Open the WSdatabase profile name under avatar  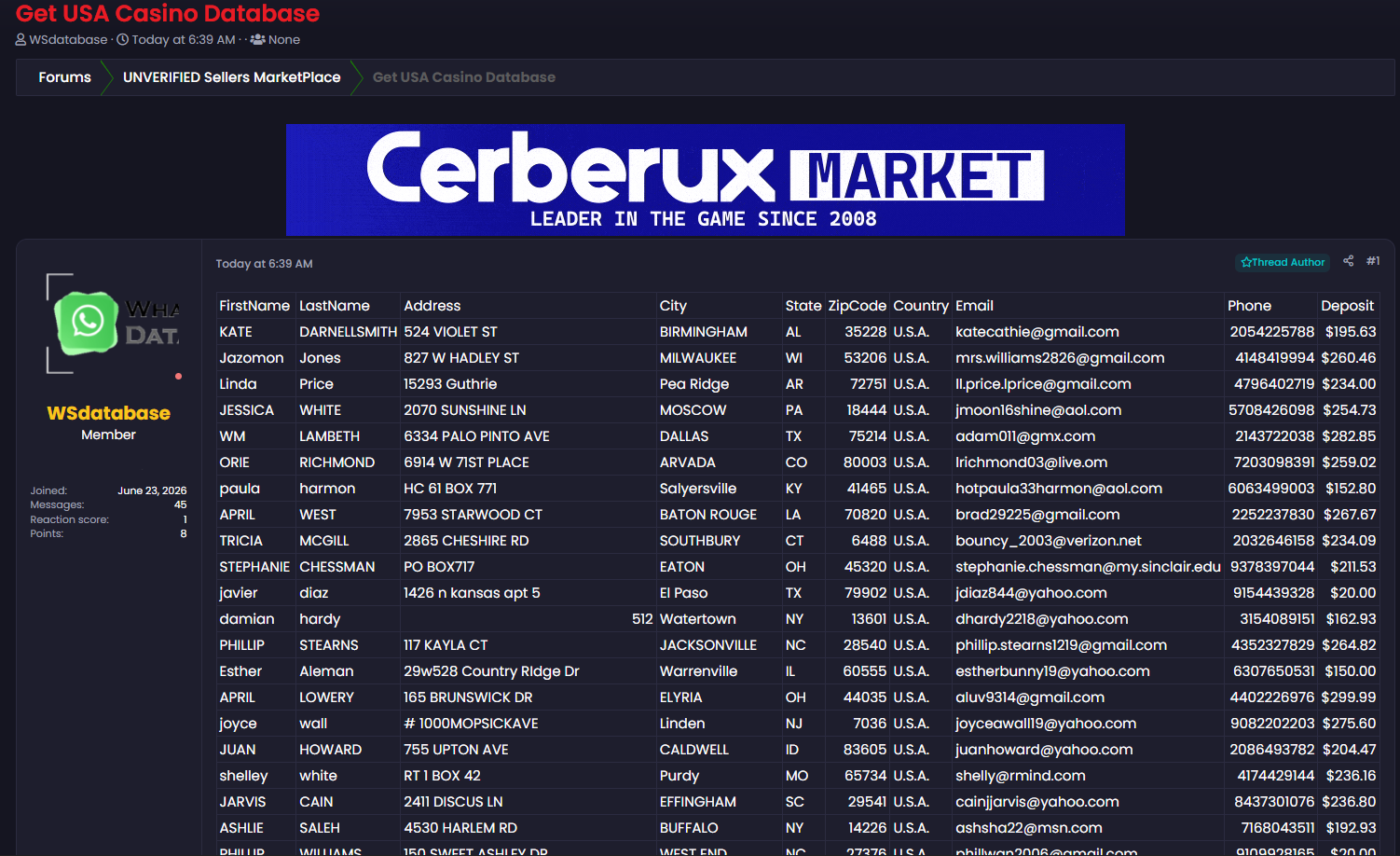(x=108, y=413)
